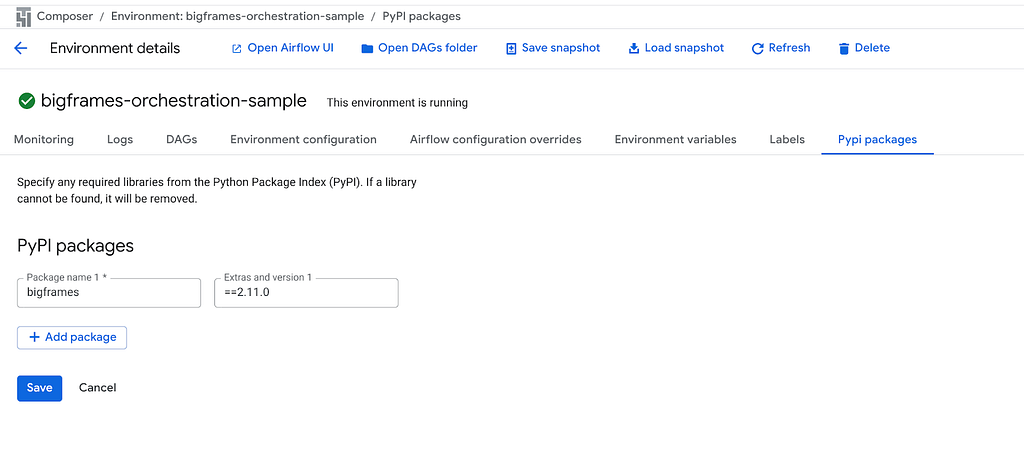Focus the Package name 1 field
Image resolution: width=1024 pixels, height=460 pixels.
pos(109,293)
